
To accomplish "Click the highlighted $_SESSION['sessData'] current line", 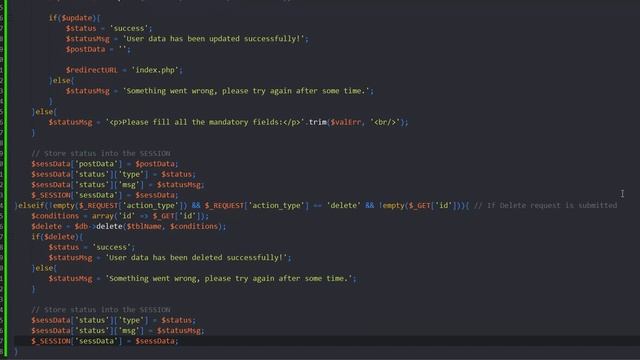I will click(105, 341).
